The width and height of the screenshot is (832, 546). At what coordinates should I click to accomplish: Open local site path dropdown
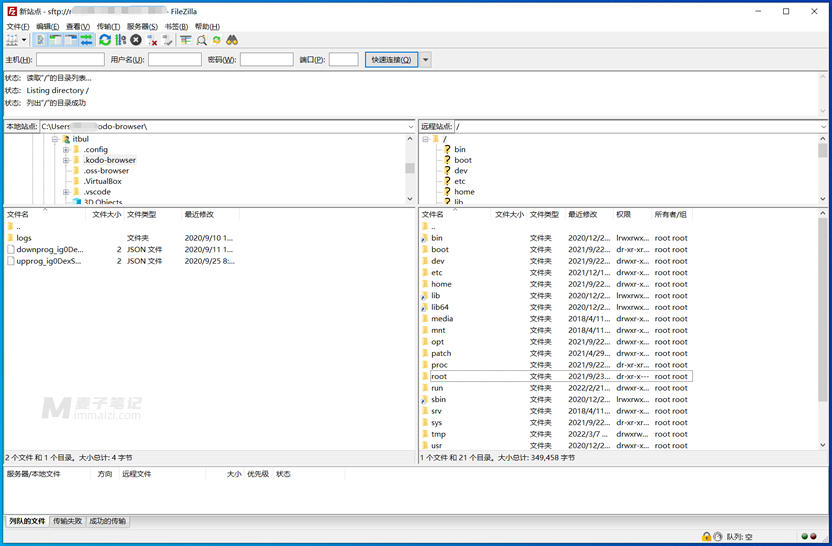point(410,127)
